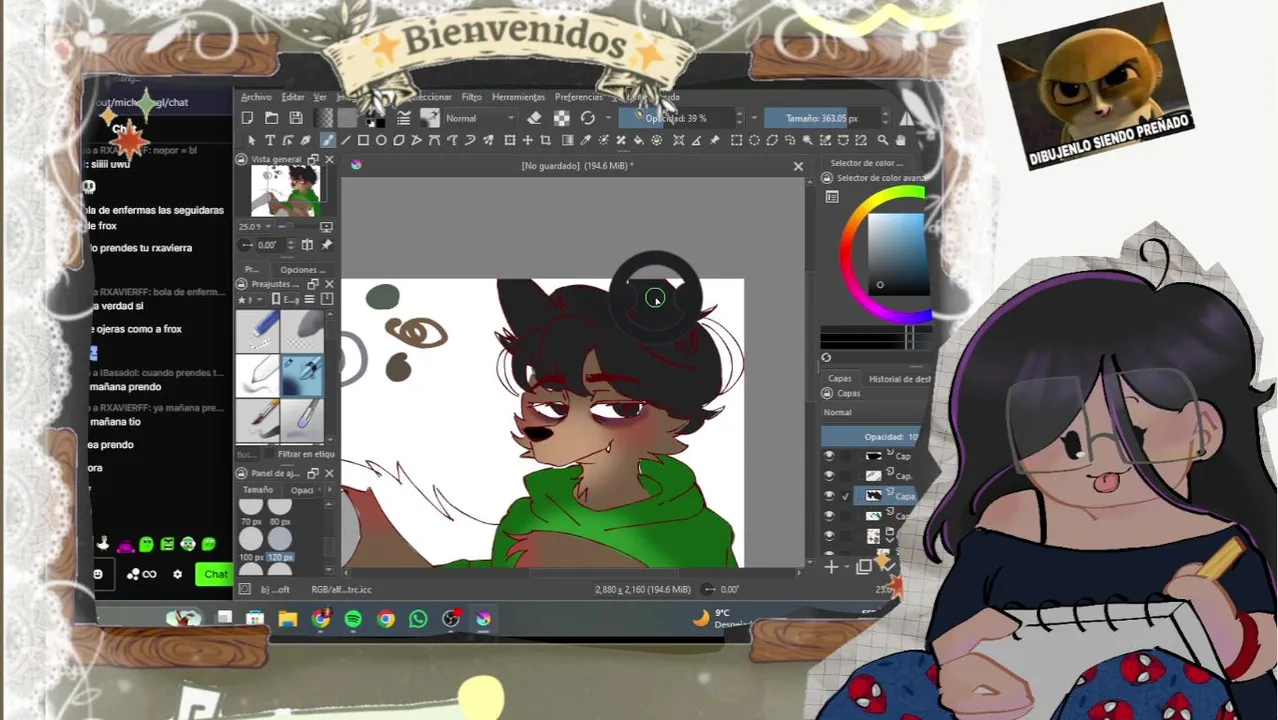1278x720 pixels.
Task: Open color selector settings icon
Action: tap(832, 197)
